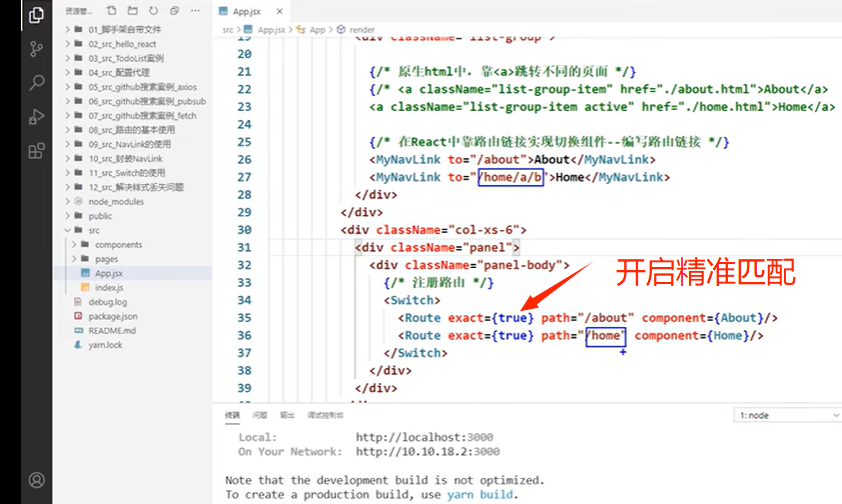Switch to the 问题 problems panel tab
Image resolution: width=842 pixels, height=504 pixels.
click(260, 415)
